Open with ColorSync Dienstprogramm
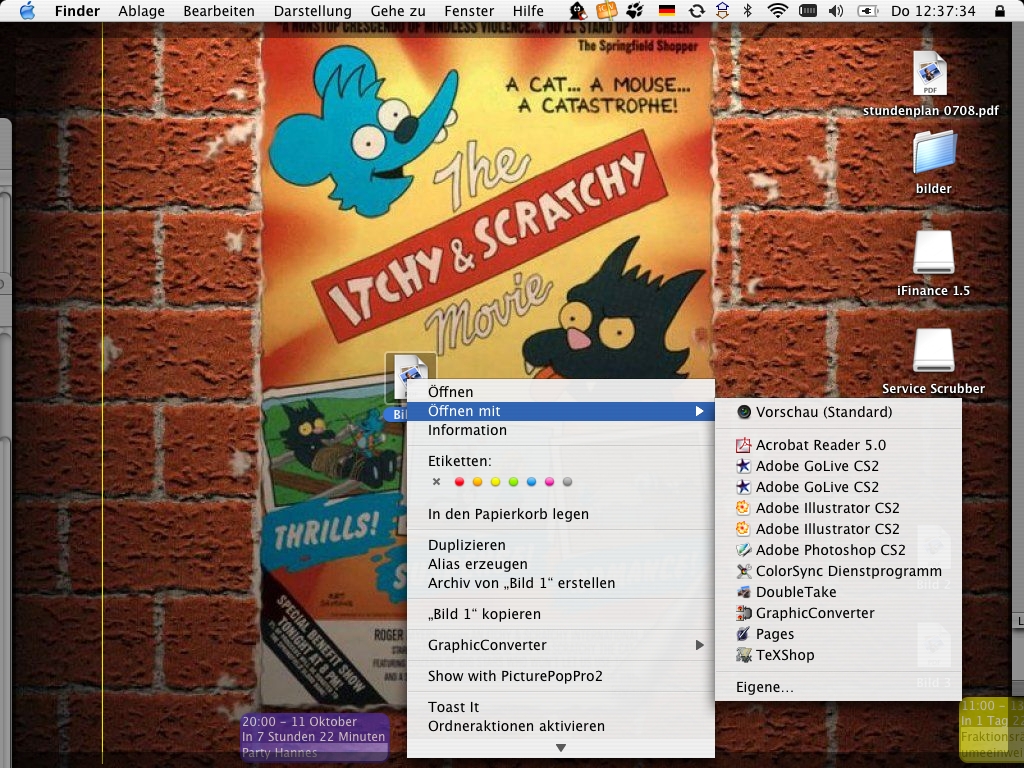Screen dimensions: 1024x768 coord(838,571)
